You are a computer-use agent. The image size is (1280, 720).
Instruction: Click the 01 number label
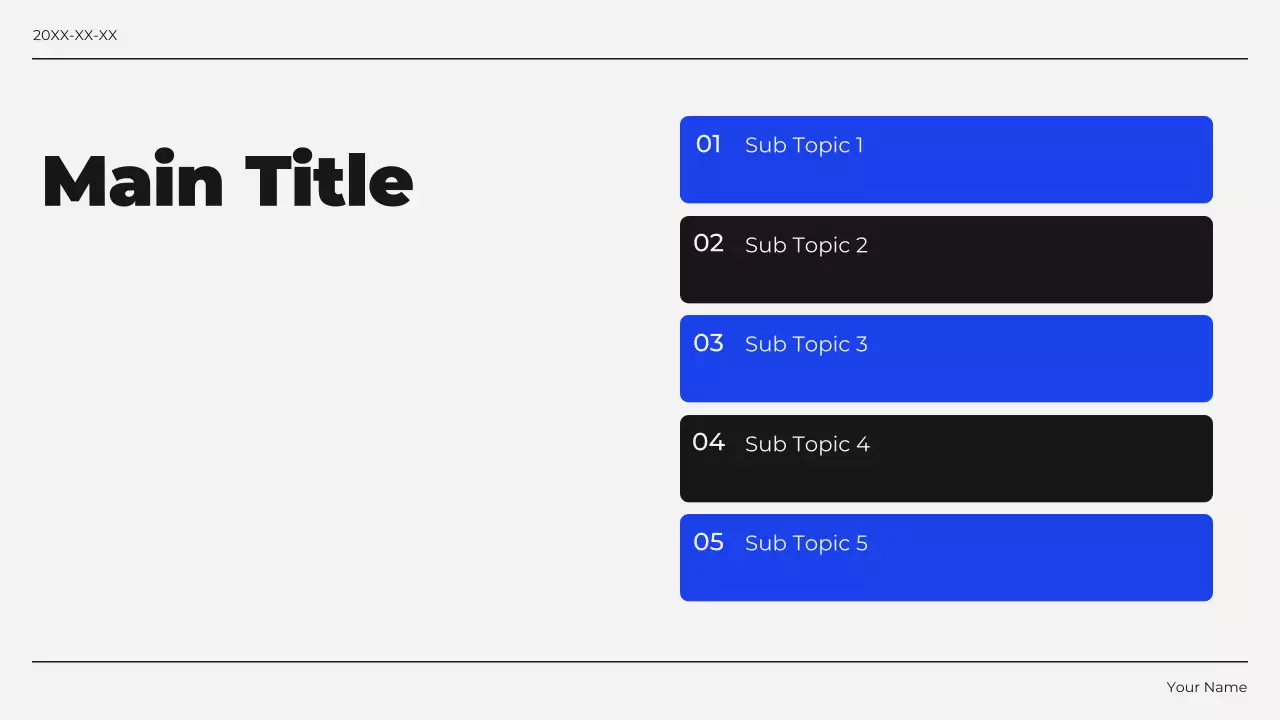click(x=708, y=144)
